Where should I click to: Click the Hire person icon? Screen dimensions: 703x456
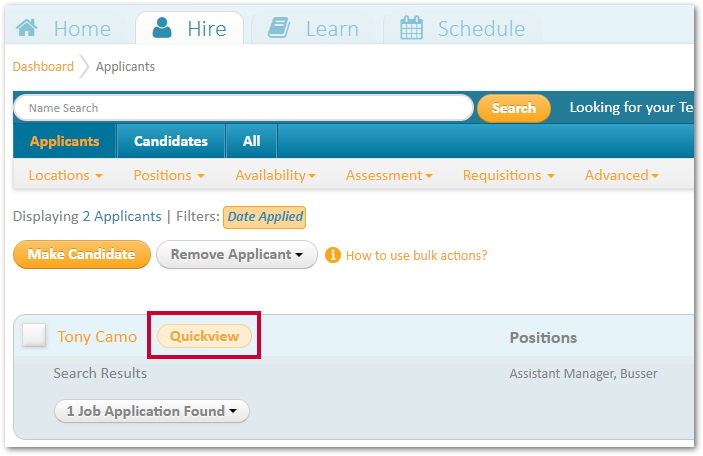click(162, 28)
